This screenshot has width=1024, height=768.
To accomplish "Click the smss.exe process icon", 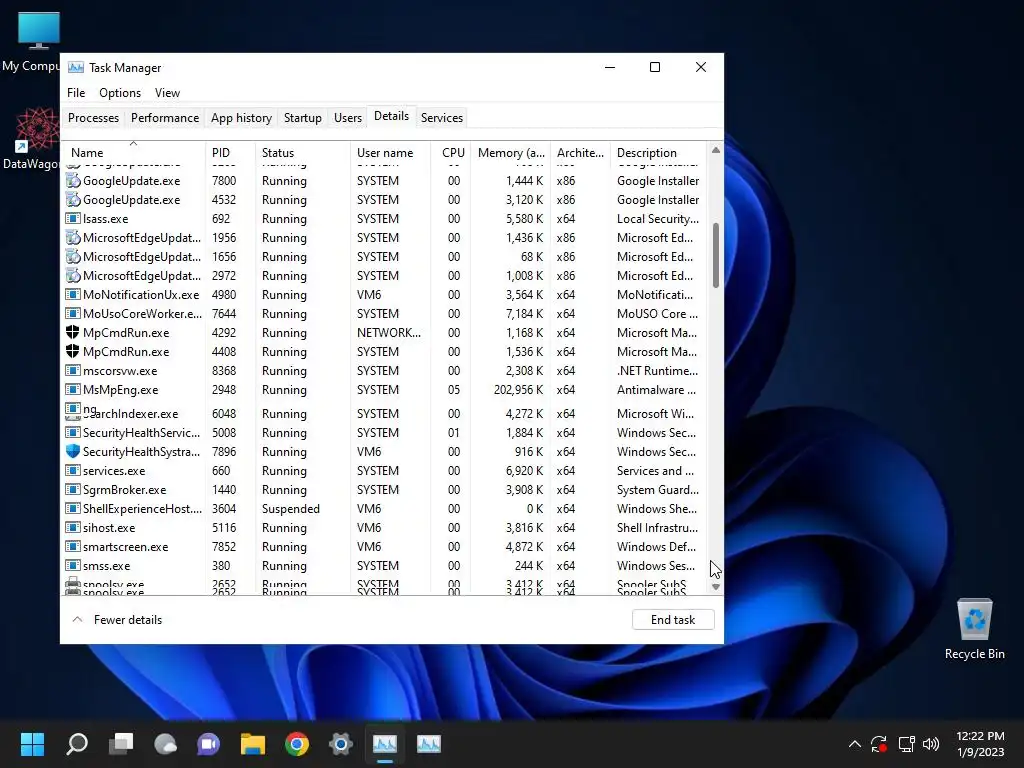I will coord(72,566).
